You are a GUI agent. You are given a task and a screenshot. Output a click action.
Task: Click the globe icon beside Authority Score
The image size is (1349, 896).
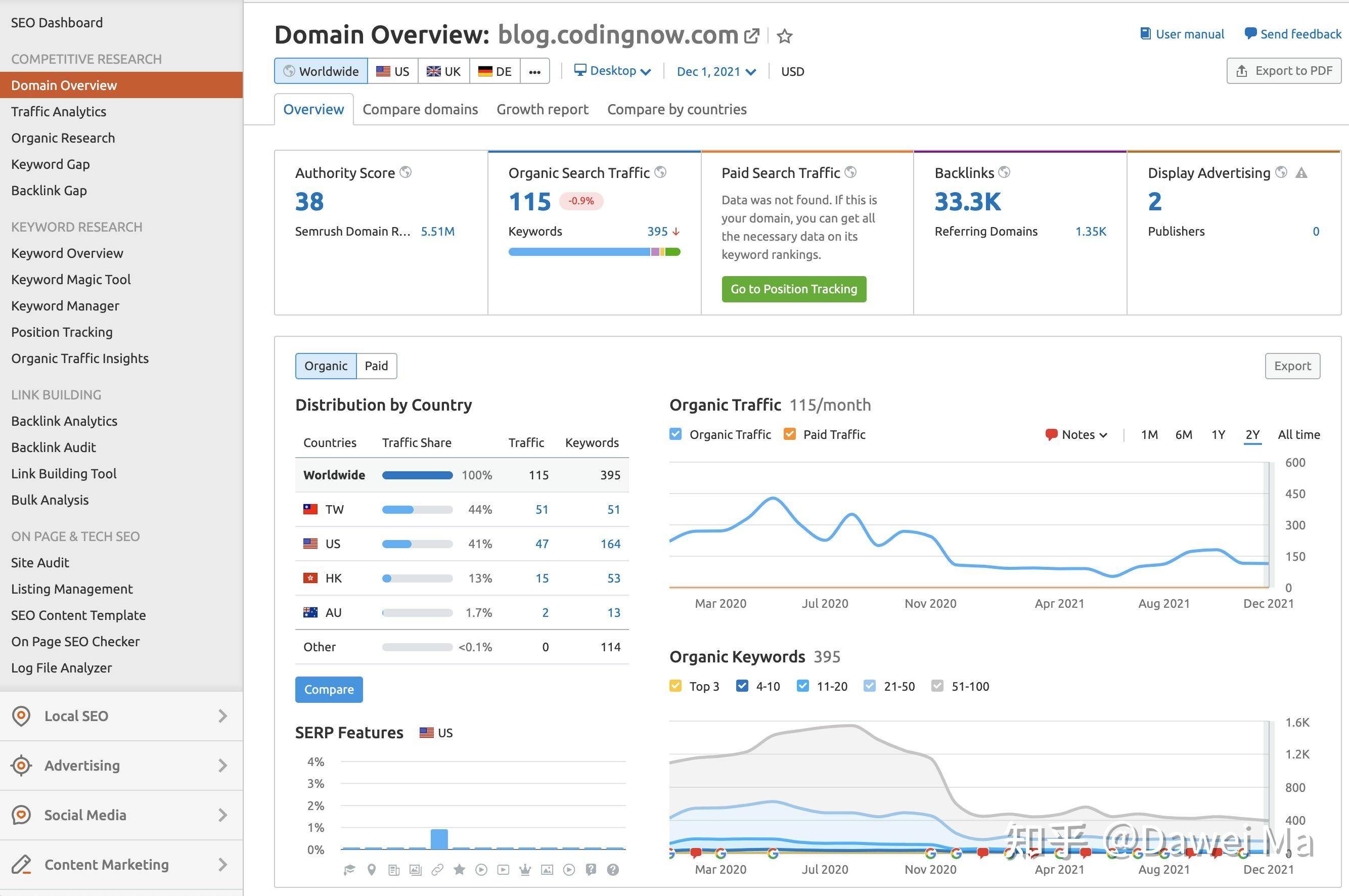406,172
